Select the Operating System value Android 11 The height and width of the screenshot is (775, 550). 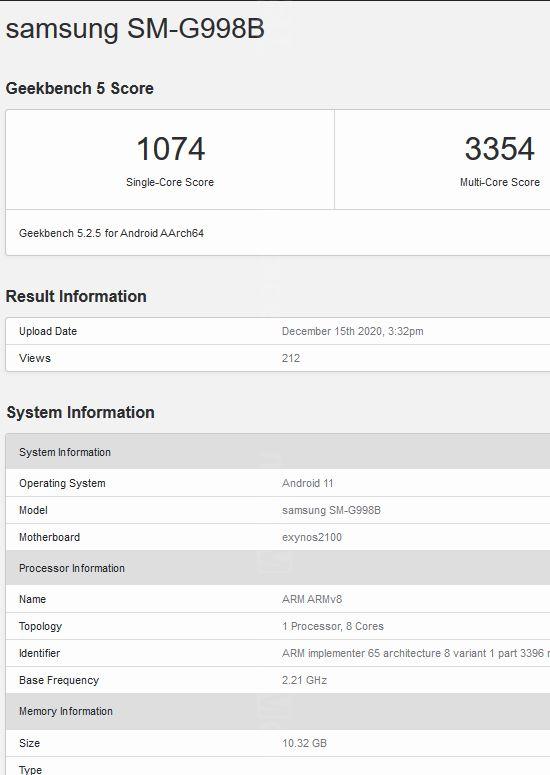[307, 483]
